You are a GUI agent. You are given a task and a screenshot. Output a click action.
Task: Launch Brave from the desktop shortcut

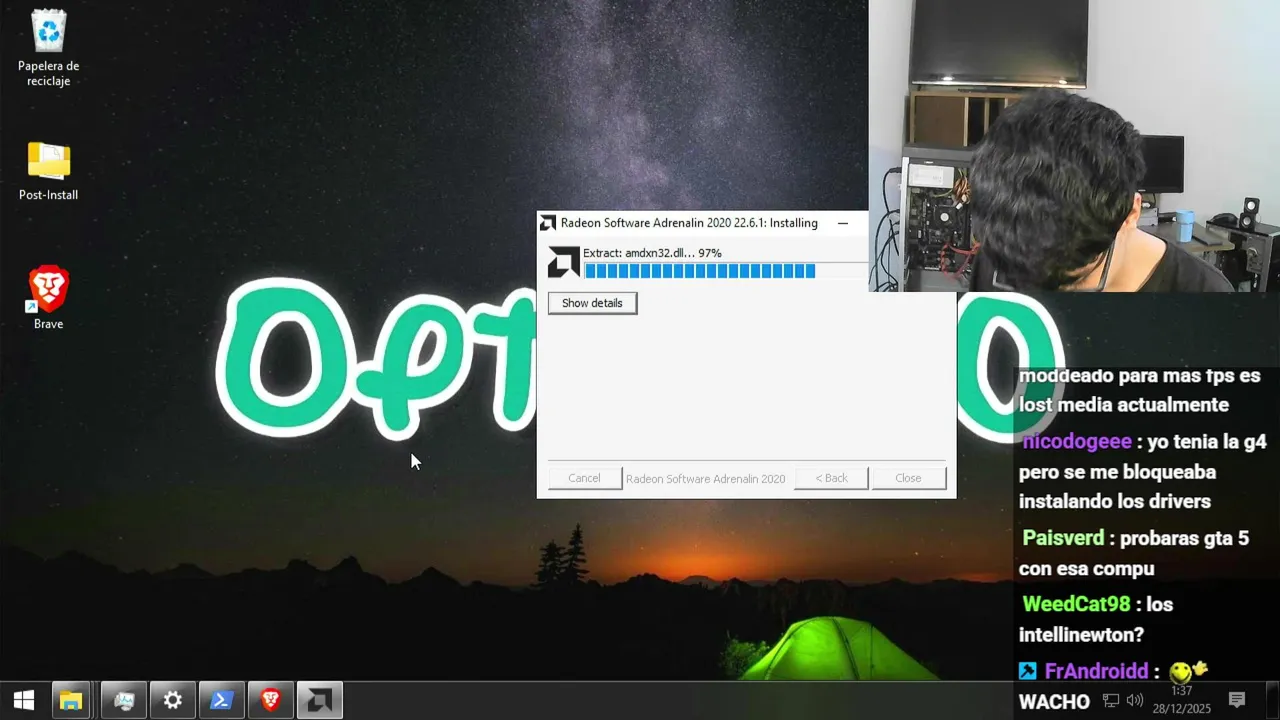[48, 298]
